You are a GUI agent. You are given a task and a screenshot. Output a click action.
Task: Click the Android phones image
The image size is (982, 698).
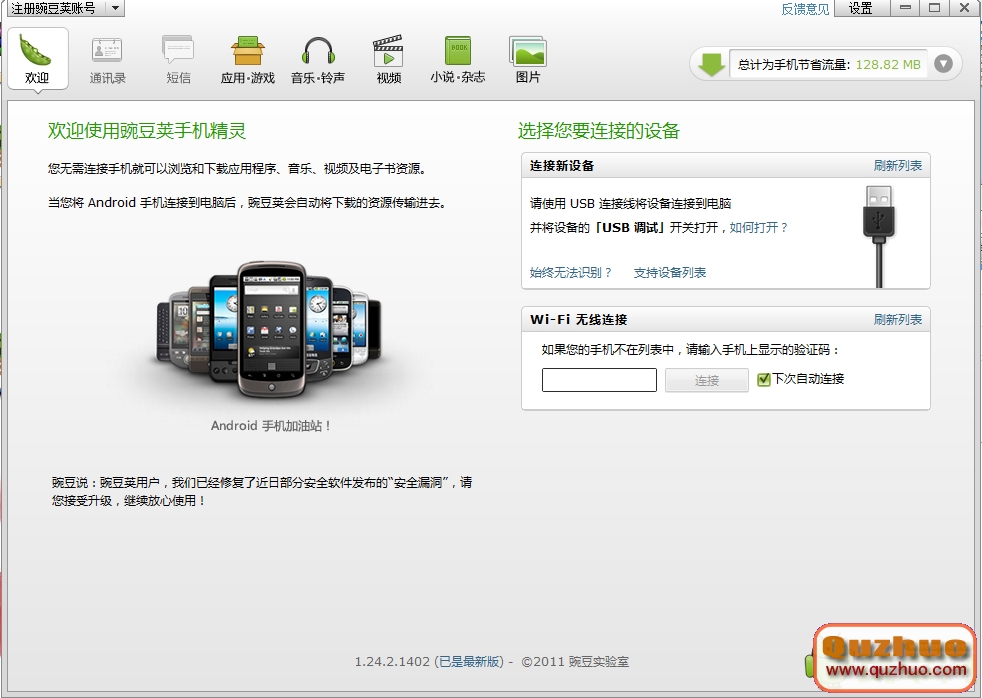[x=269, y=330]
